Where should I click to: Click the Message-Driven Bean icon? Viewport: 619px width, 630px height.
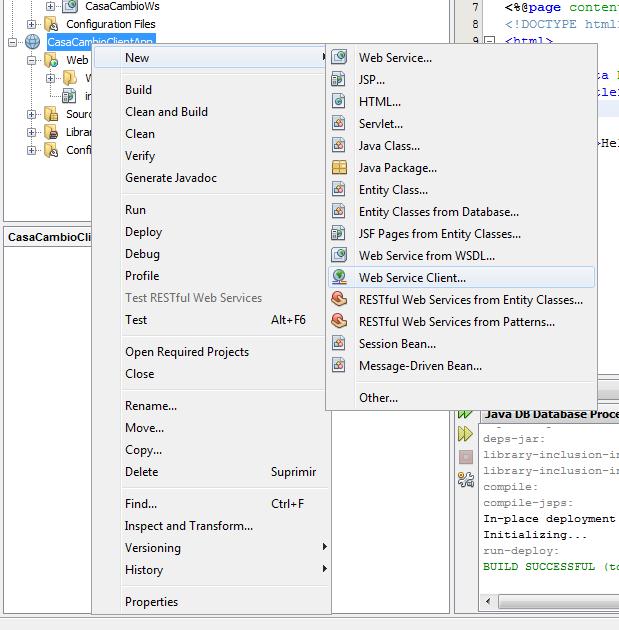click(x=338, y=365)
